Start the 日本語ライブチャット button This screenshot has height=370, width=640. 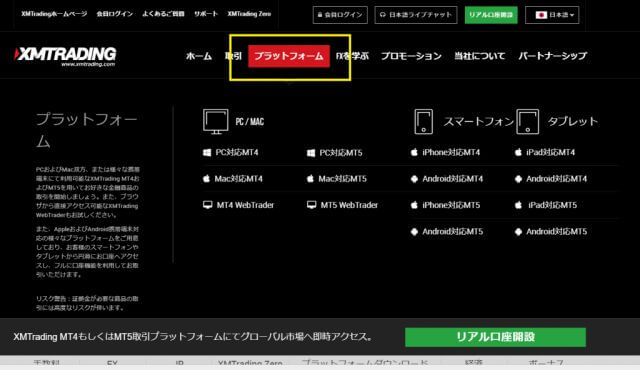(416, 15)
